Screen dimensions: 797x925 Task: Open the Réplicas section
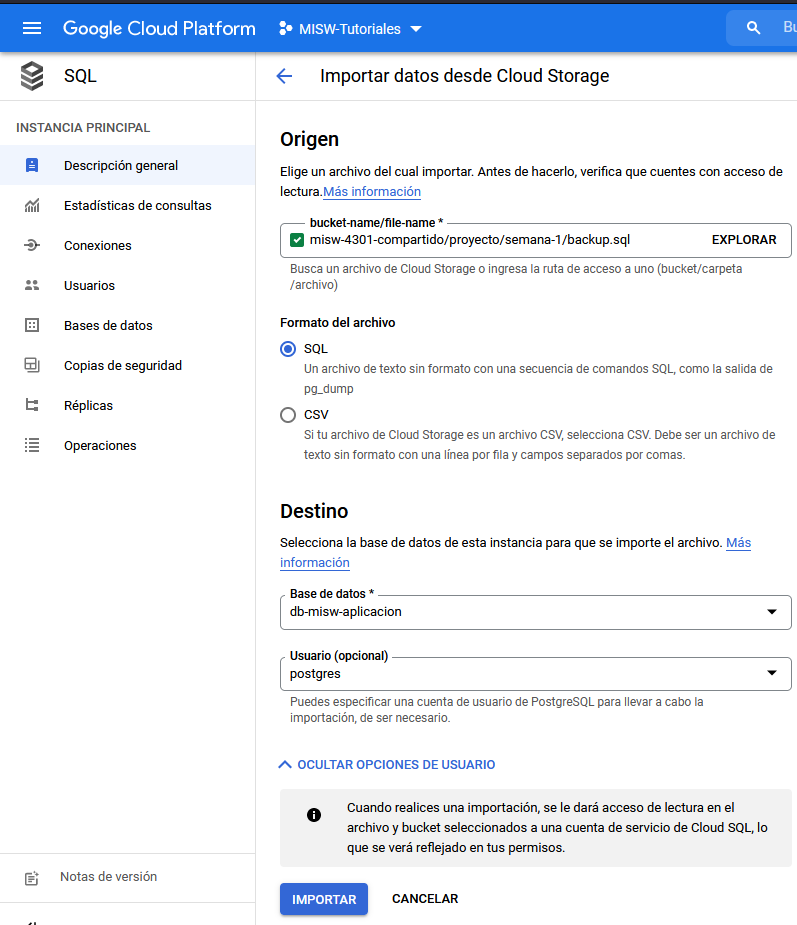[127, 406]
